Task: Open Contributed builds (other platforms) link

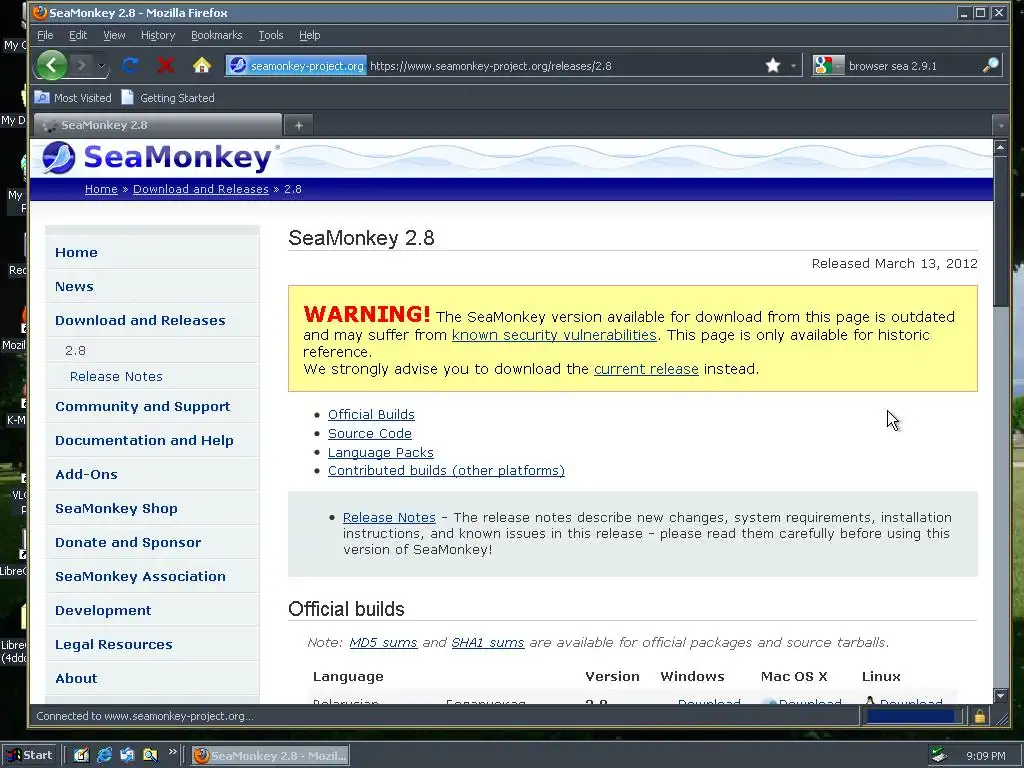Action: tap(446, 471)
